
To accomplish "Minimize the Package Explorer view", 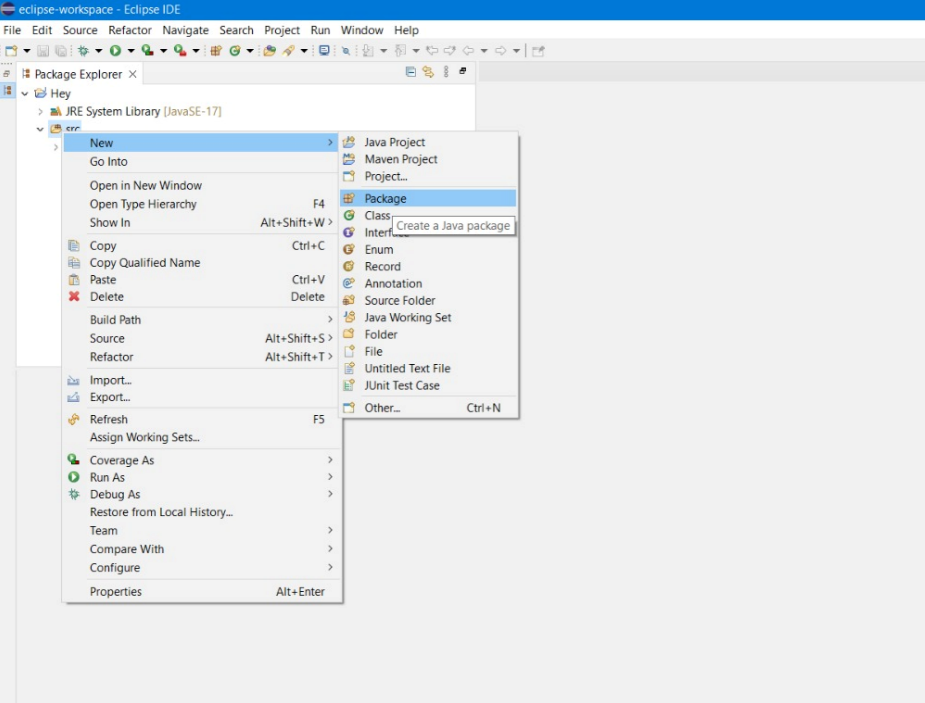I will (463, 71).
